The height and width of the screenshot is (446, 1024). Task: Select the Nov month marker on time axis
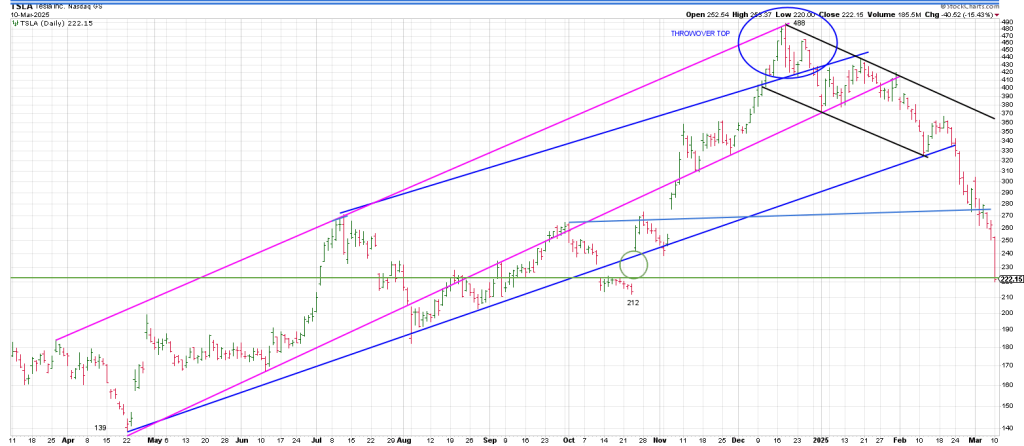click(659, 439)
